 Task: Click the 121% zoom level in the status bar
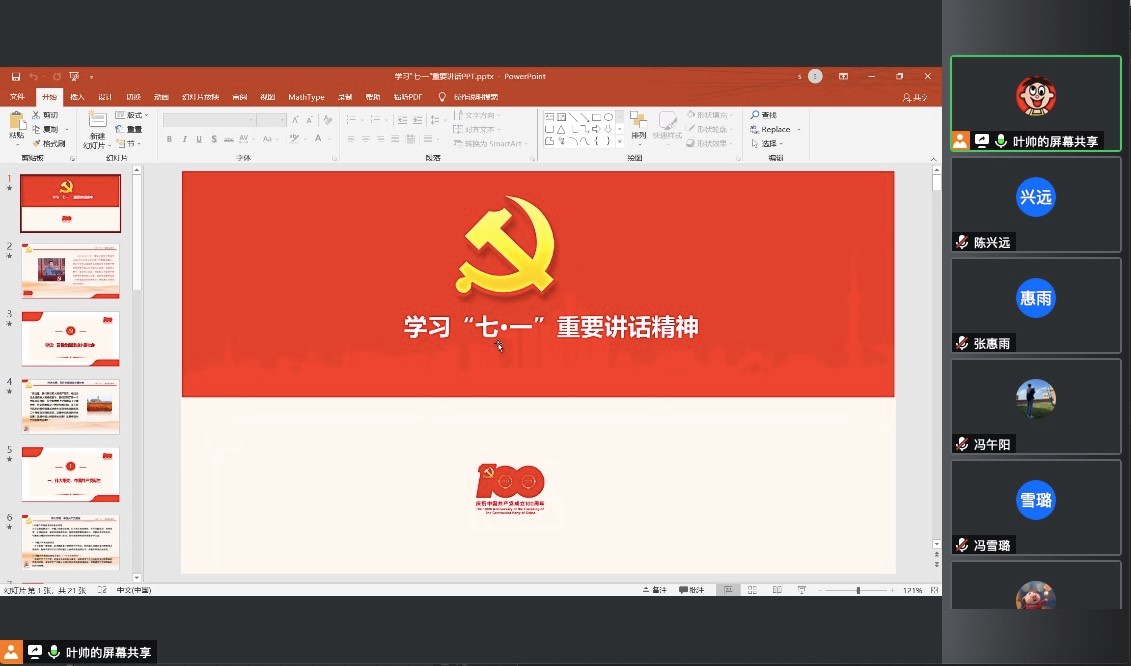point(912,590)
